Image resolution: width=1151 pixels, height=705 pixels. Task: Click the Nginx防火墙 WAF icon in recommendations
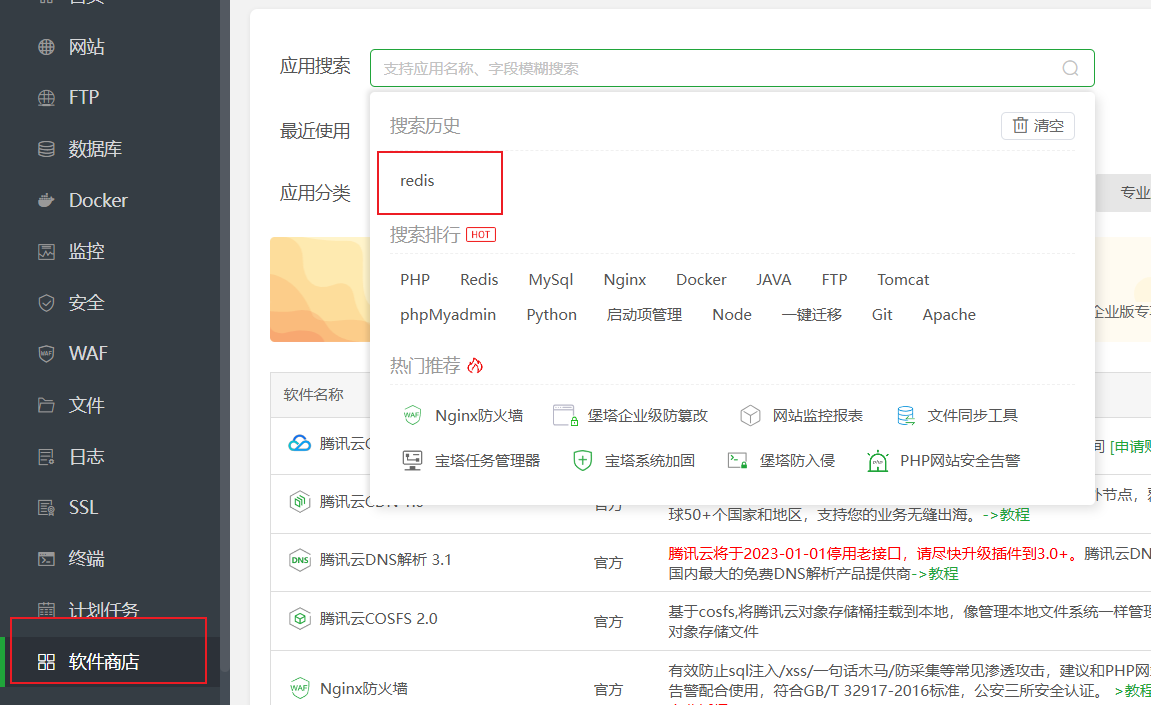pos(412,416)
